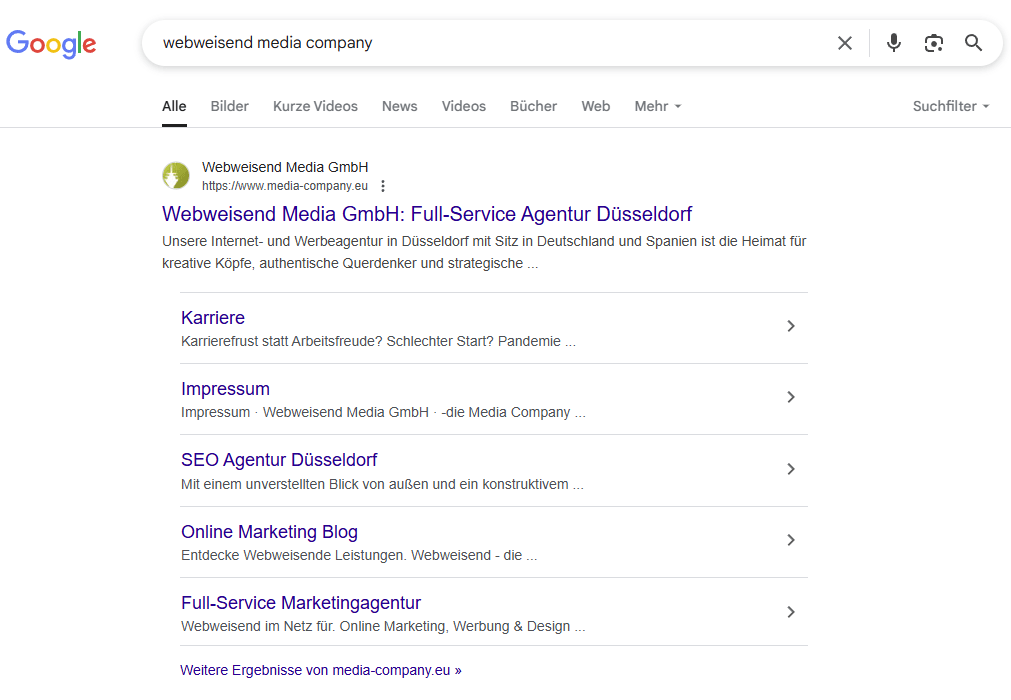
Task: Expand the Mehr dropdown
Action: (658, 106)
